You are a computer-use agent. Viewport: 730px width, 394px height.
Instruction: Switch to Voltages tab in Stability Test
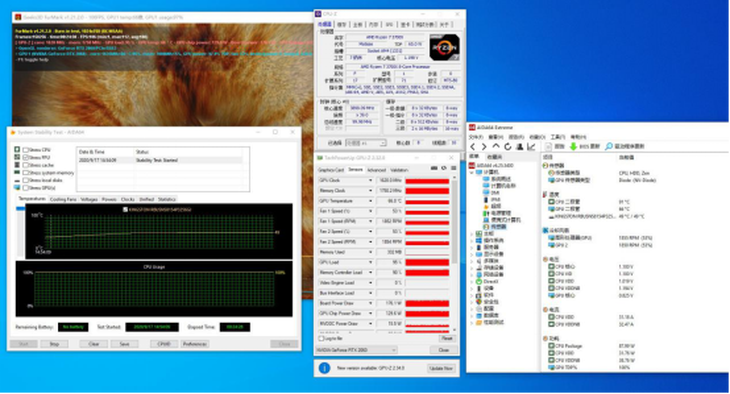[89, 199]
